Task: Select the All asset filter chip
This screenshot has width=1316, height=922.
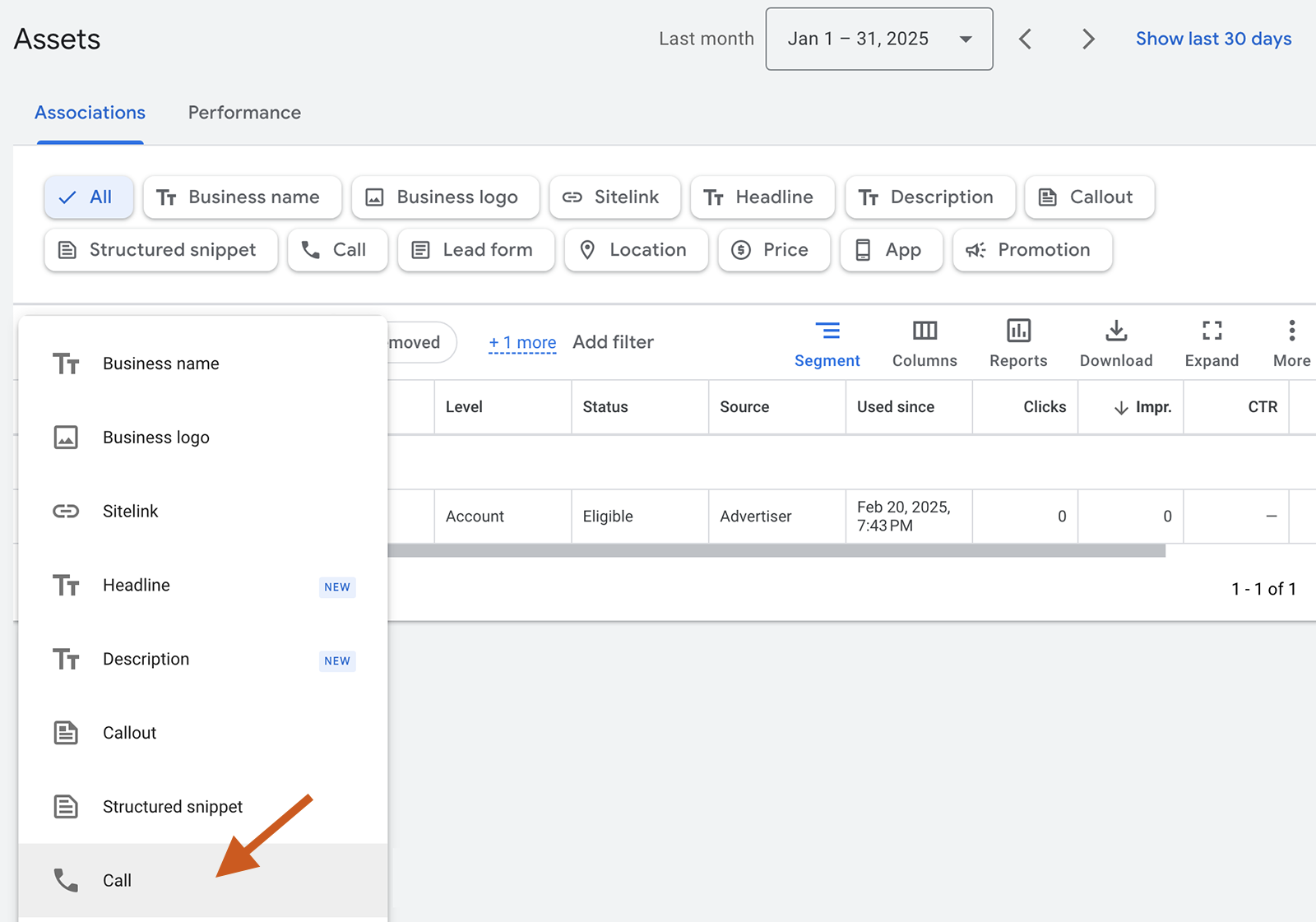Action: tap(89, 197)
